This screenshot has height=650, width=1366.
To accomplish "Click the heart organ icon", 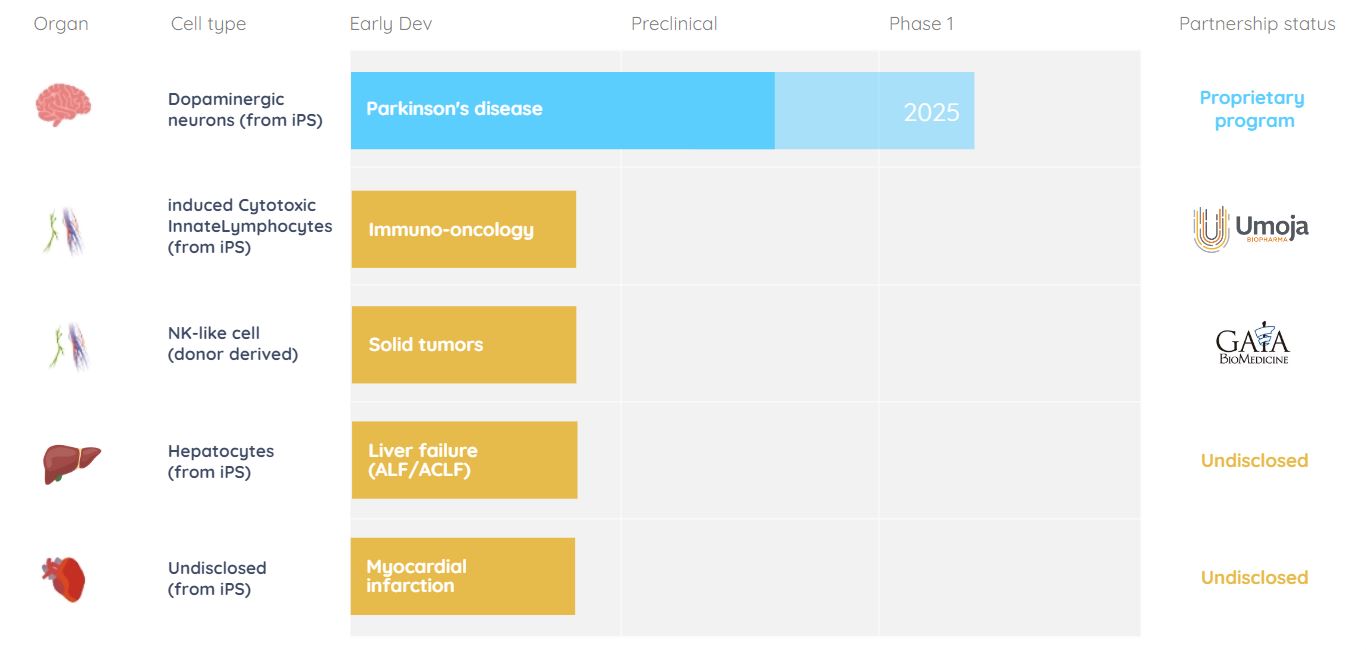I will pyautogui.click(x=64, y=580).
